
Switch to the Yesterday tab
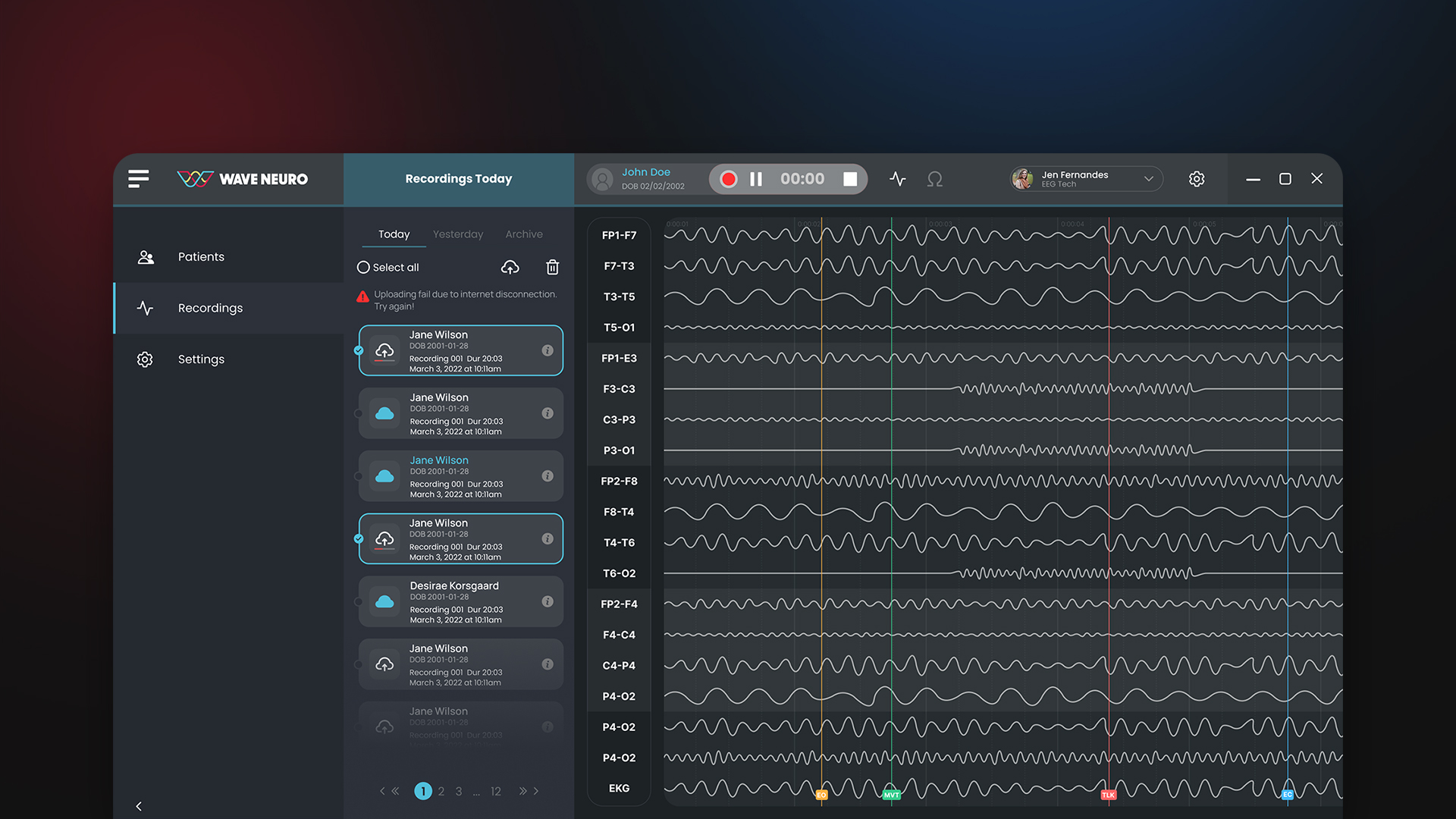458,234
